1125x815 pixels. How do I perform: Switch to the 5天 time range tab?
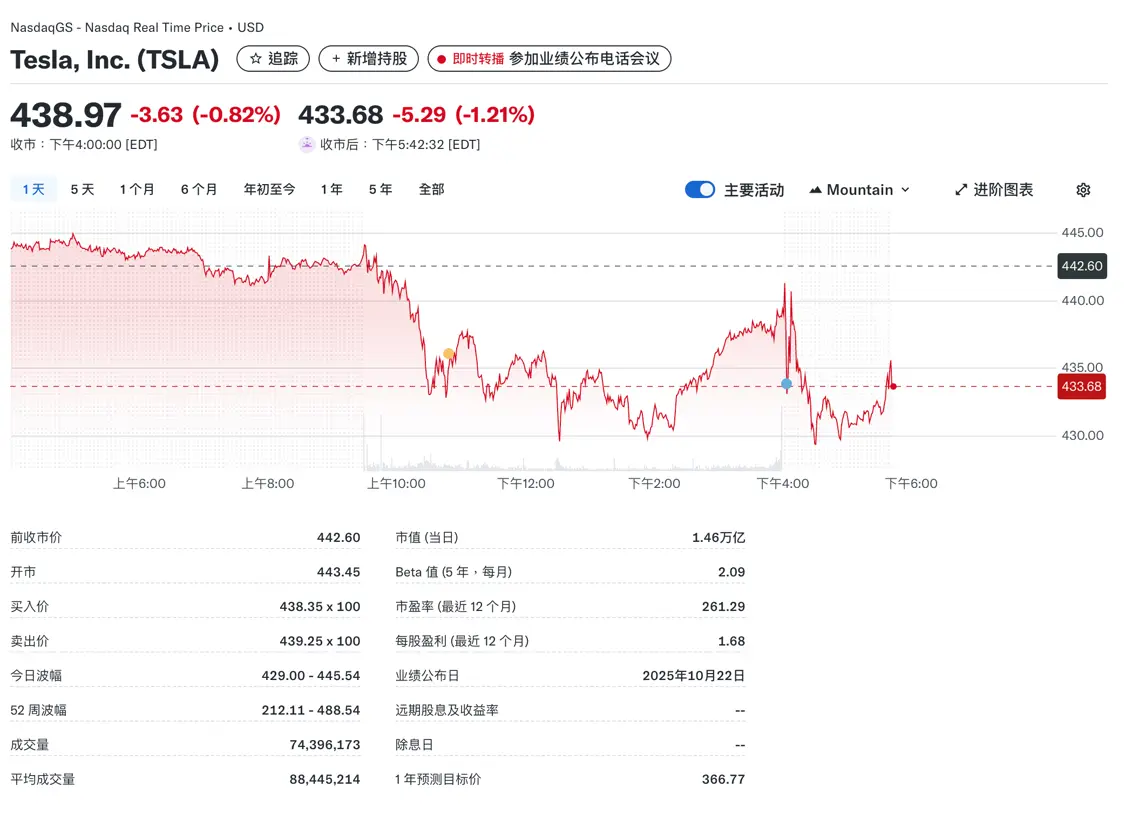(x=82, y=188)
